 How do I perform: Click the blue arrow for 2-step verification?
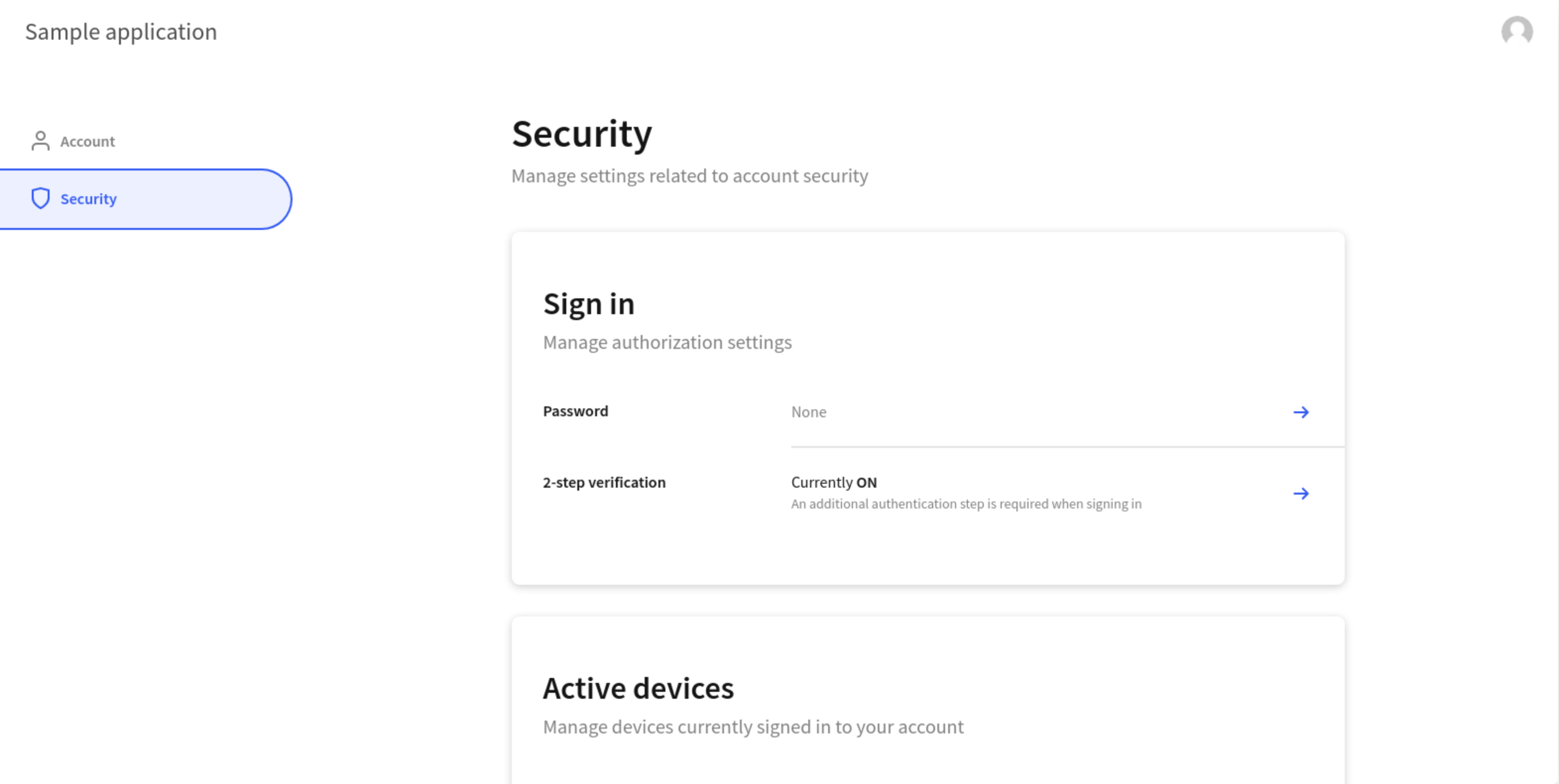(x=1301, y=494)
